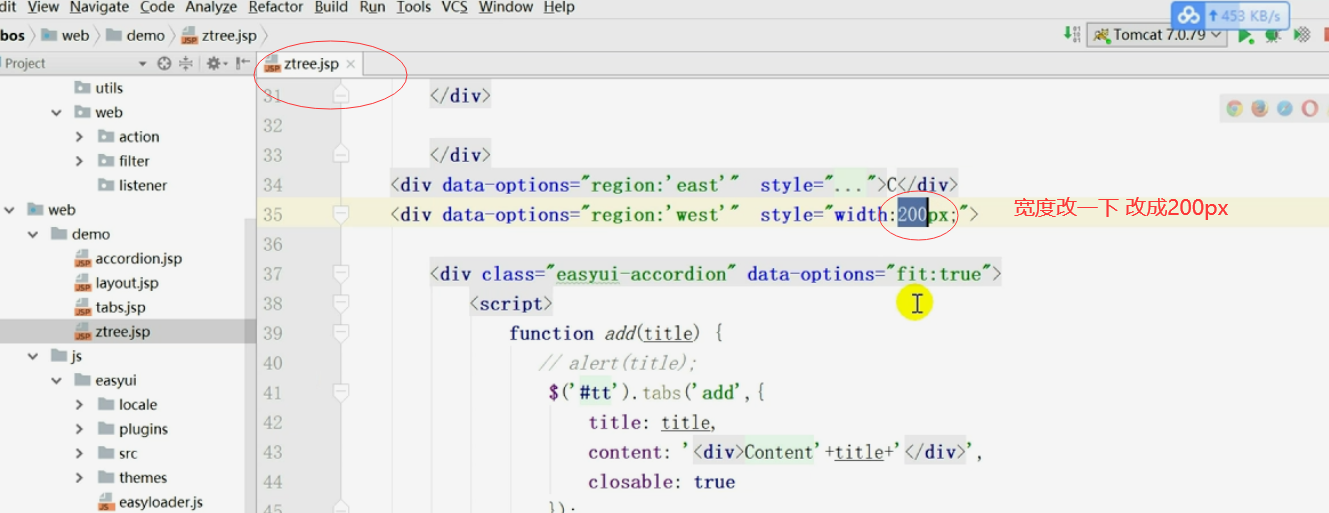Screen dimensions: 1329x513
Task: Toggle code fold marker on line 39
Action: 342,333
